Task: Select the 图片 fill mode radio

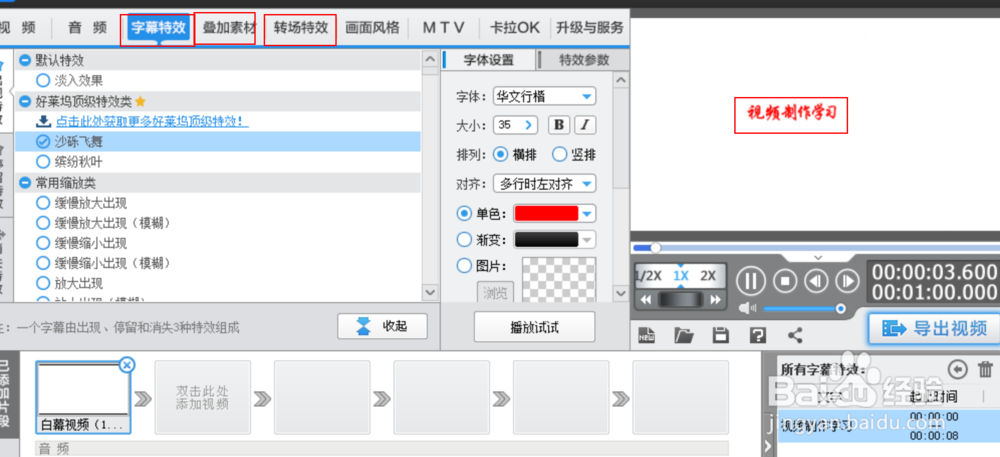Action: [x=465, y=266]
